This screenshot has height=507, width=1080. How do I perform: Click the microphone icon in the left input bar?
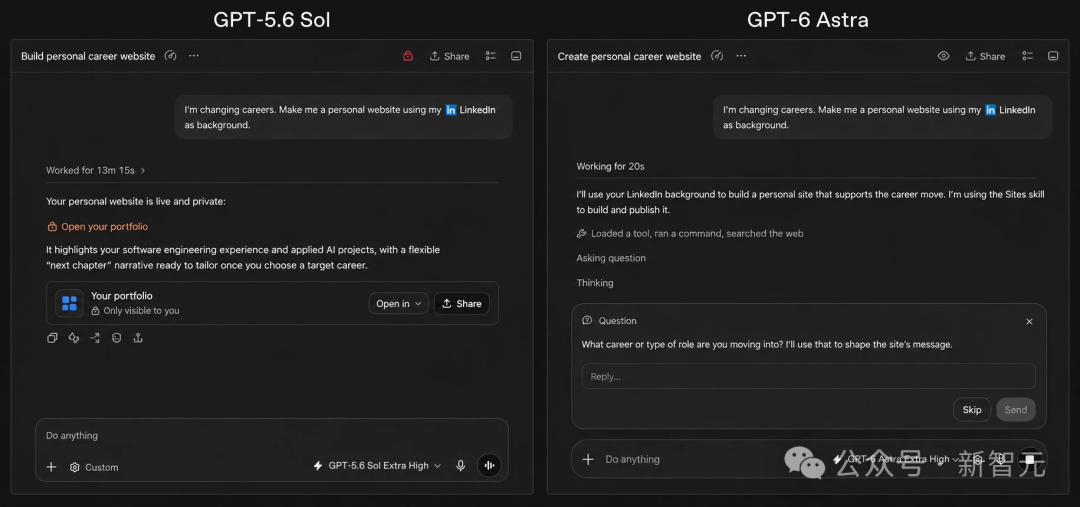(x=461, y=466)
